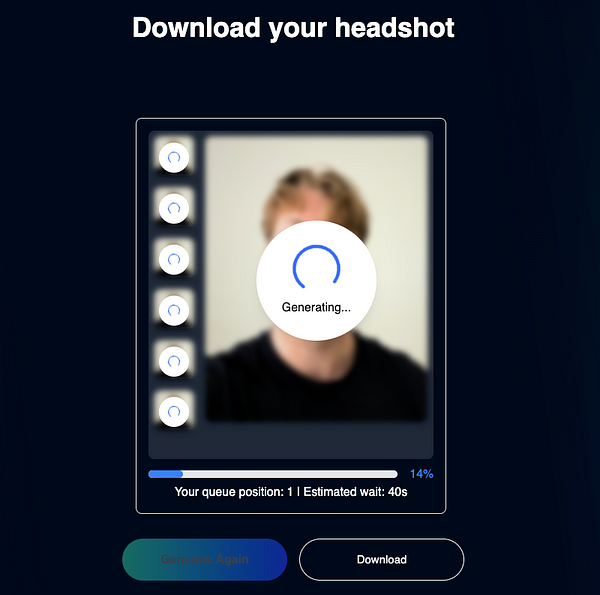Click the filled blue portion of progress bar
Screen dimensions: 600x595
click(x=165, y=474)
